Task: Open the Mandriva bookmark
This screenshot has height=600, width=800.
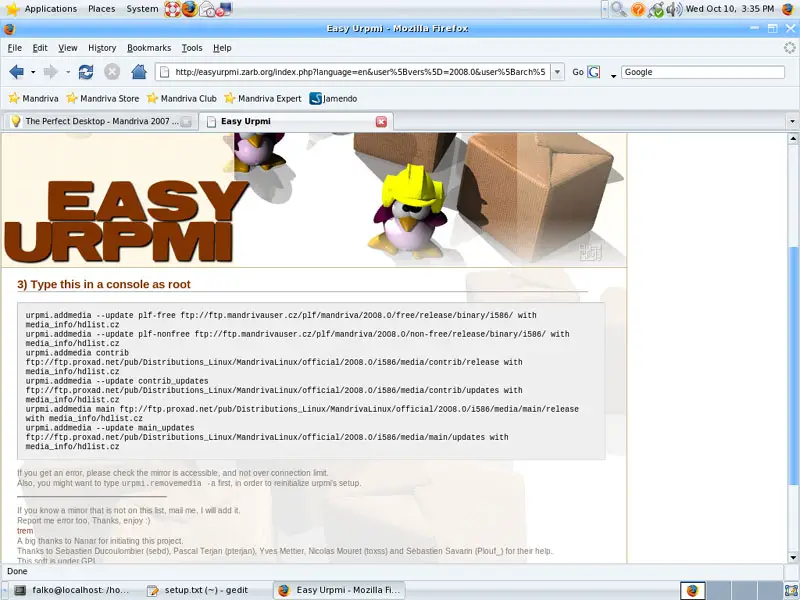Action: 34,98
